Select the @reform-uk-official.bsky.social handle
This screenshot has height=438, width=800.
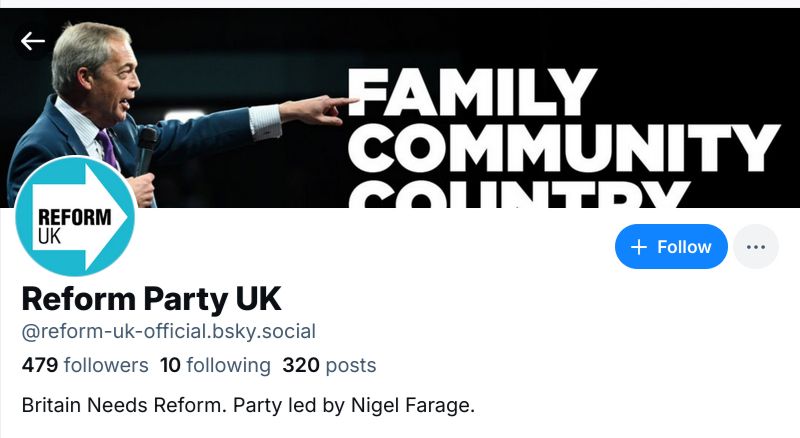point(169,331)
